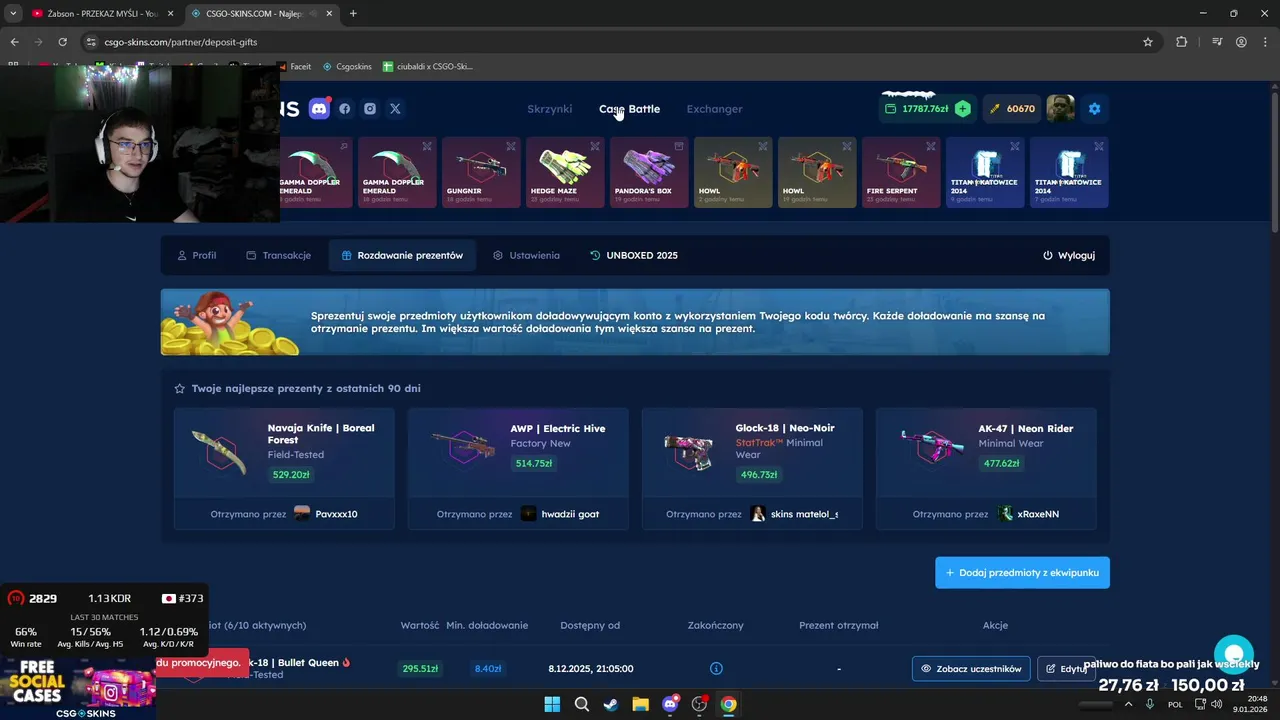Open the Windows Start menu

point(552,704)
